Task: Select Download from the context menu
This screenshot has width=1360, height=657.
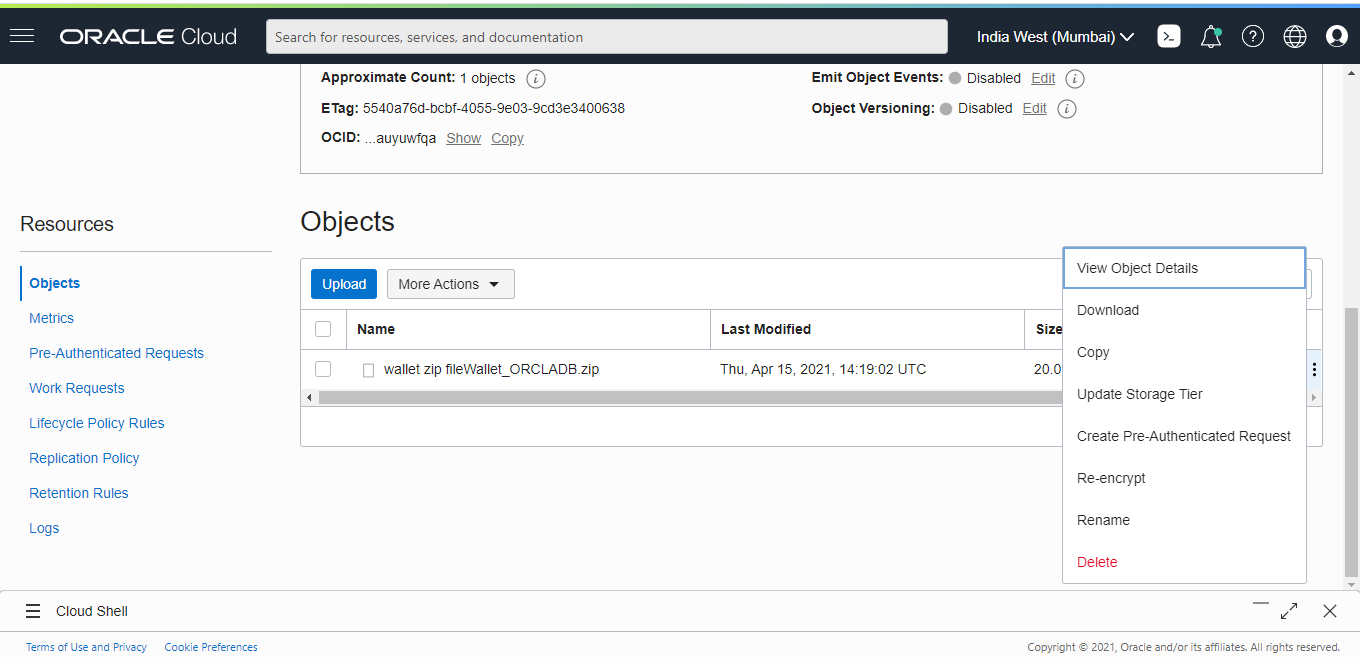Action: [x=1184, y=310]
